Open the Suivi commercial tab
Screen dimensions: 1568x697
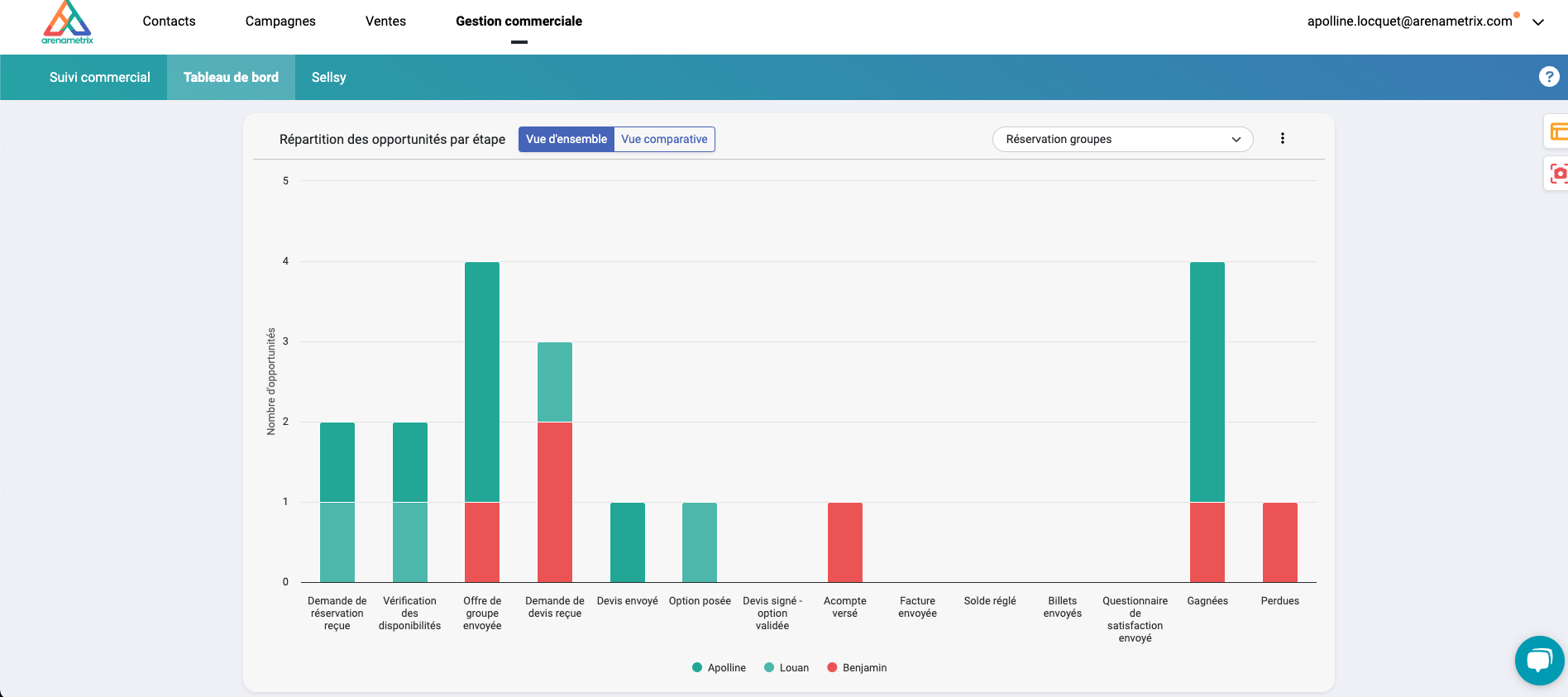[100, 78]
